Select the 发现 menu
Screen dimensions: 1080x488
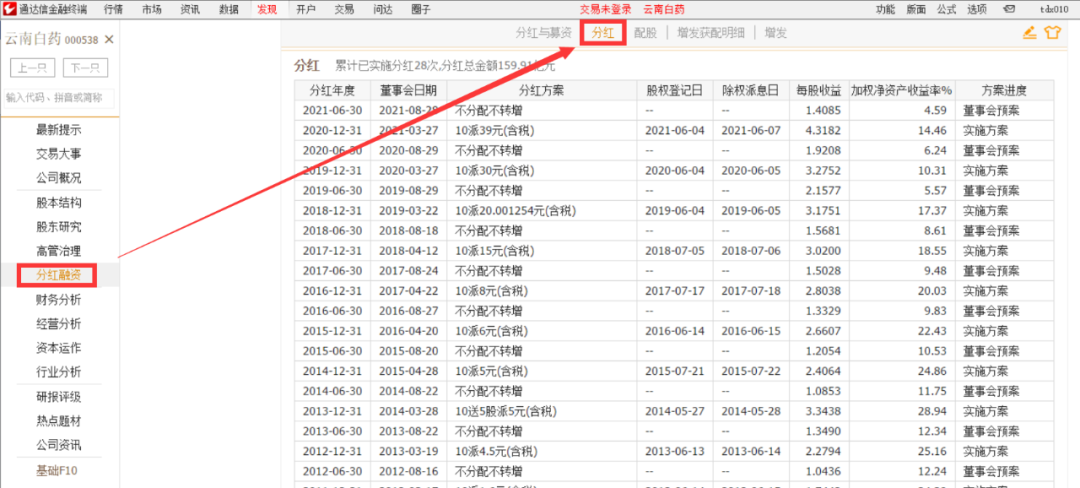point(267,9)
